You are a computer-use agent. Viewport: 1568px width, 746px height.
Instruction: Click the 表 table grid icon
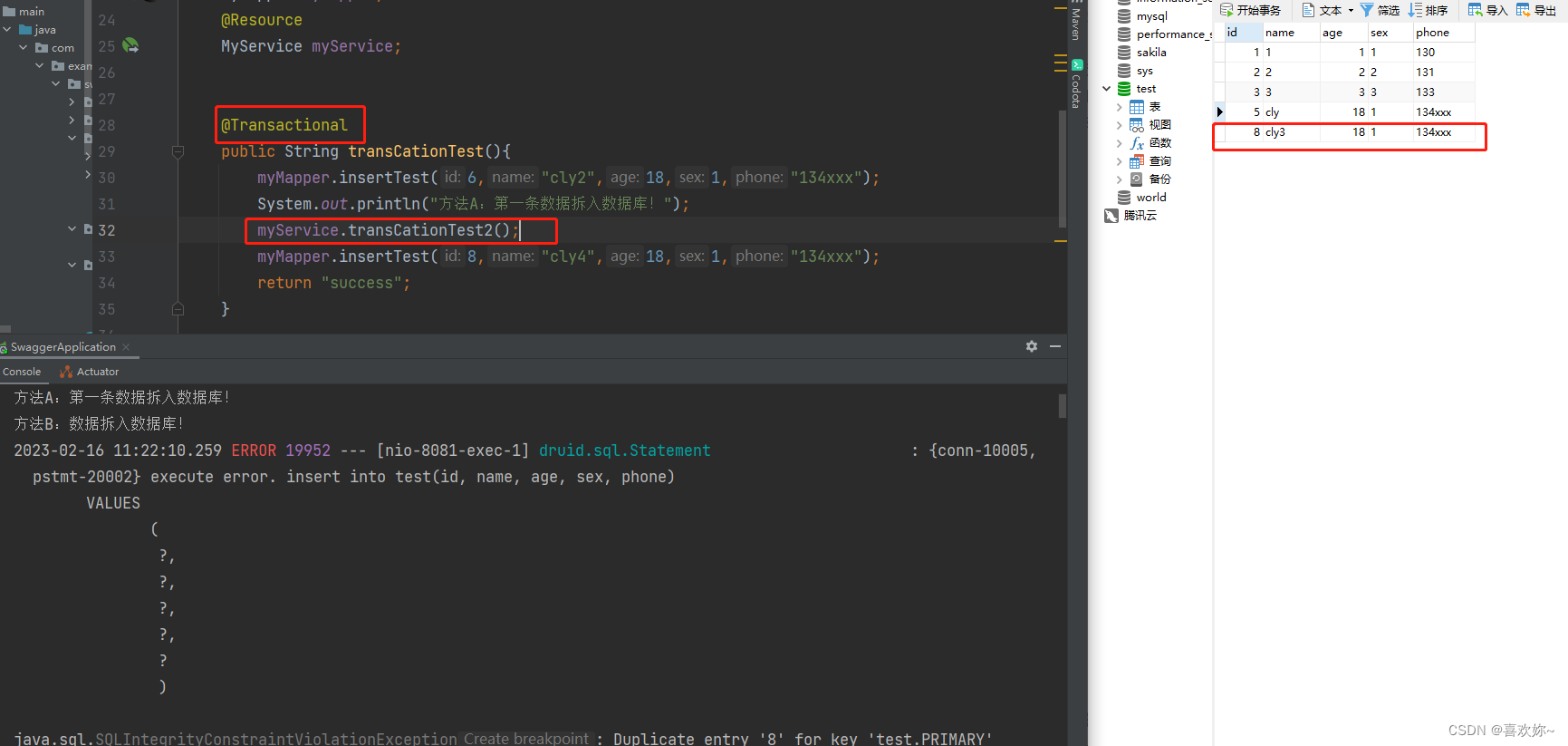point(1137,107)
